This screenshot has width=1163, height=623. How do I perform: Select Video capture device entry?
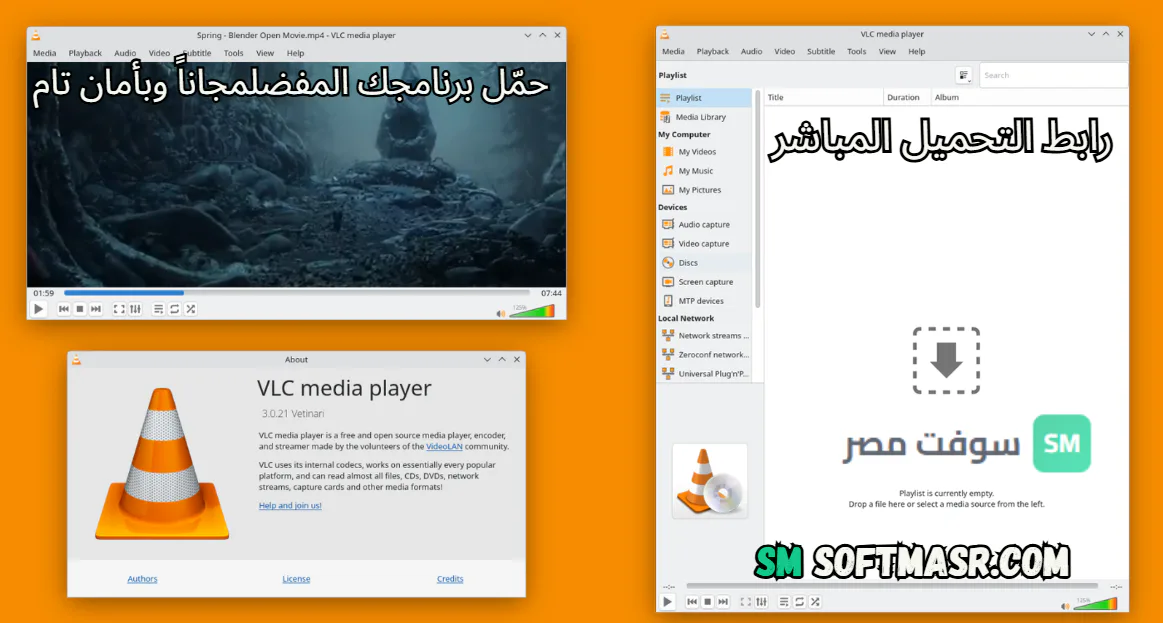point(704,243)
